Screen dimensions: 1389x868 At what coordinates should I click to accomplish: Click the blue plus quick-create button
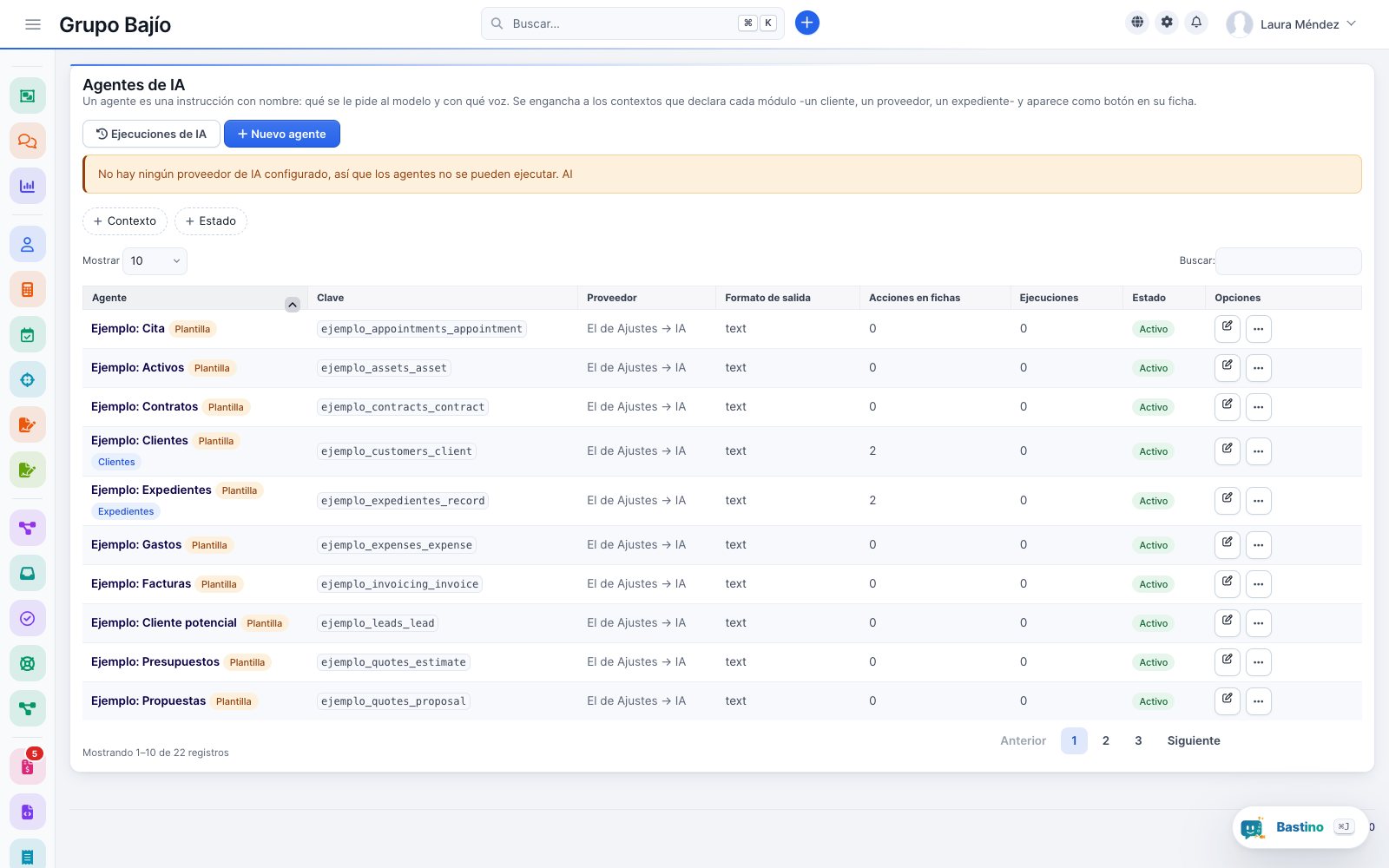point(807,23)
